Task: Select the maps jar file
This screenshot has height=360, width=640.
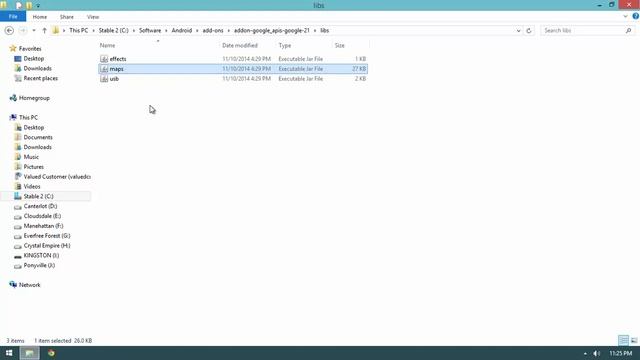Action: coord(233,69)
